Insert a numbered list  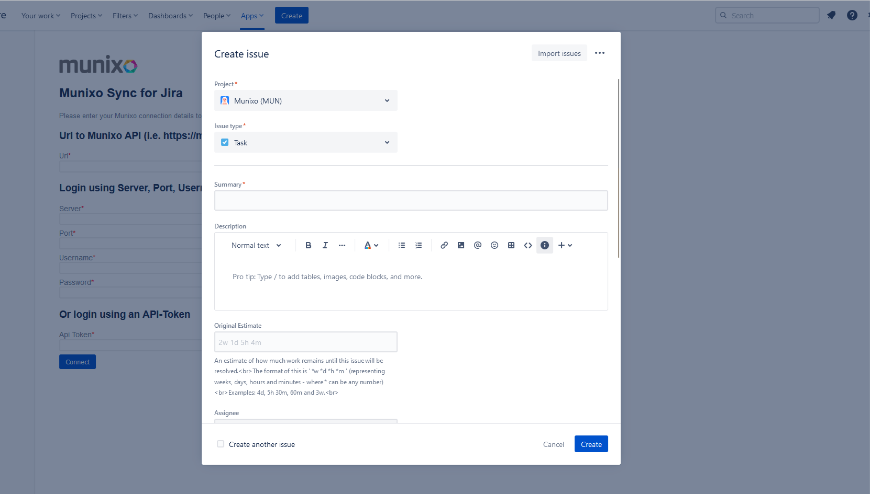(x=418, y=245)
